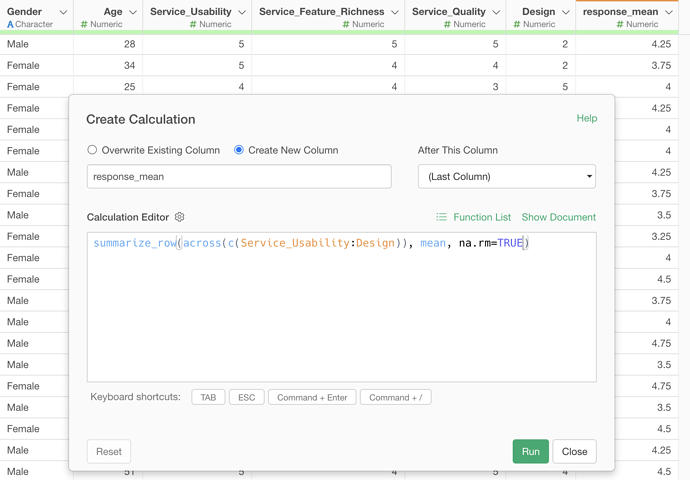Click the Function List icon

pos(441,217)
